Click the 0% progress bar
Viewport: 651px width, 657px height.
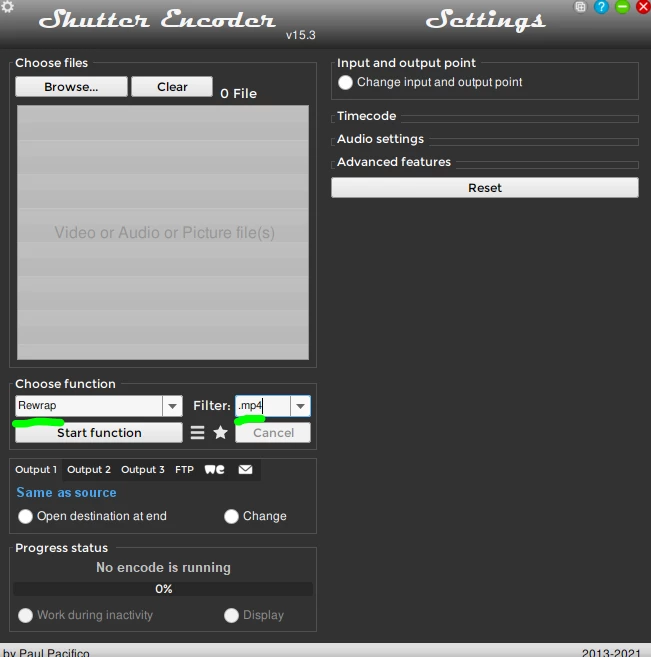point(163,589)
